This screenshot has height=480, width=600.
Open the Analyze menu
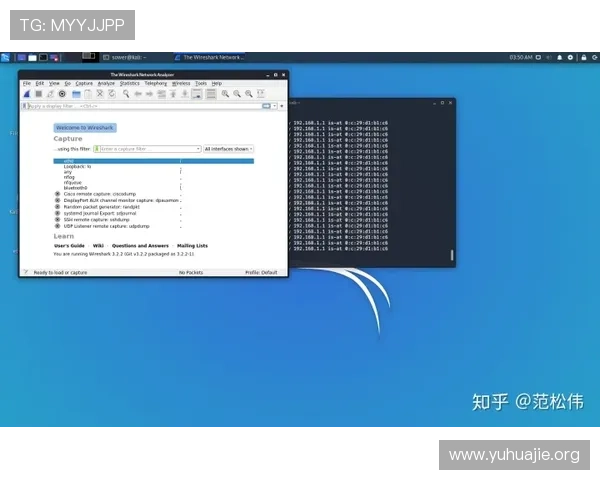[x=106, y=83]
